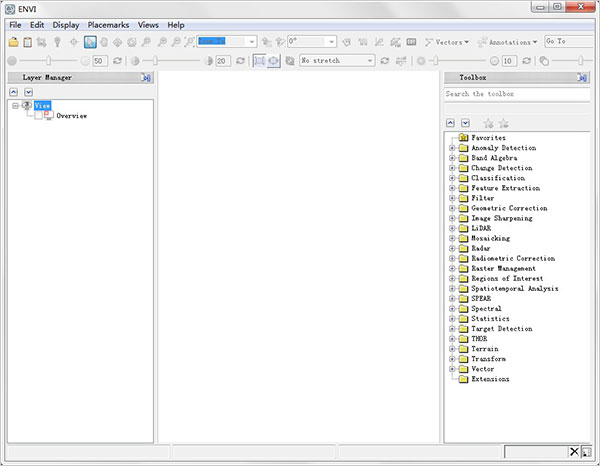Image resolution: width=600 pixels, height=466 pixels.
Task: Select the Spectral folder label
Action: 486,309
